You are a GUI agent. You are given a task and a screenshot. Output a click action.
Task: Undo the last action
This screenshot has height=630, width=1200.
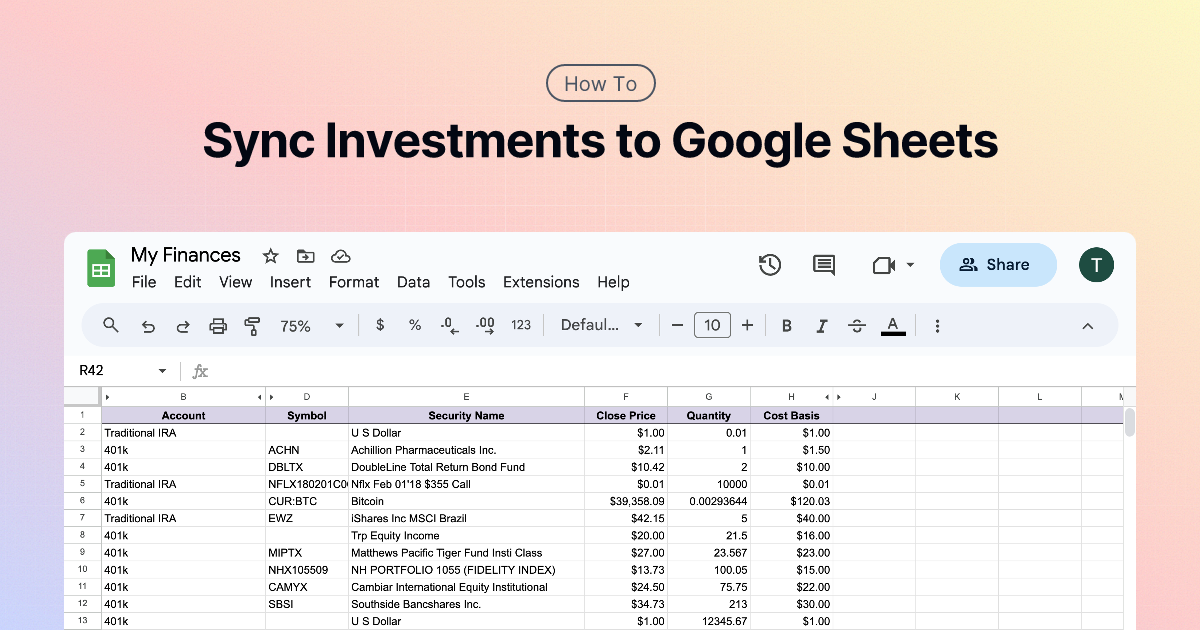[x=148, y=325]
